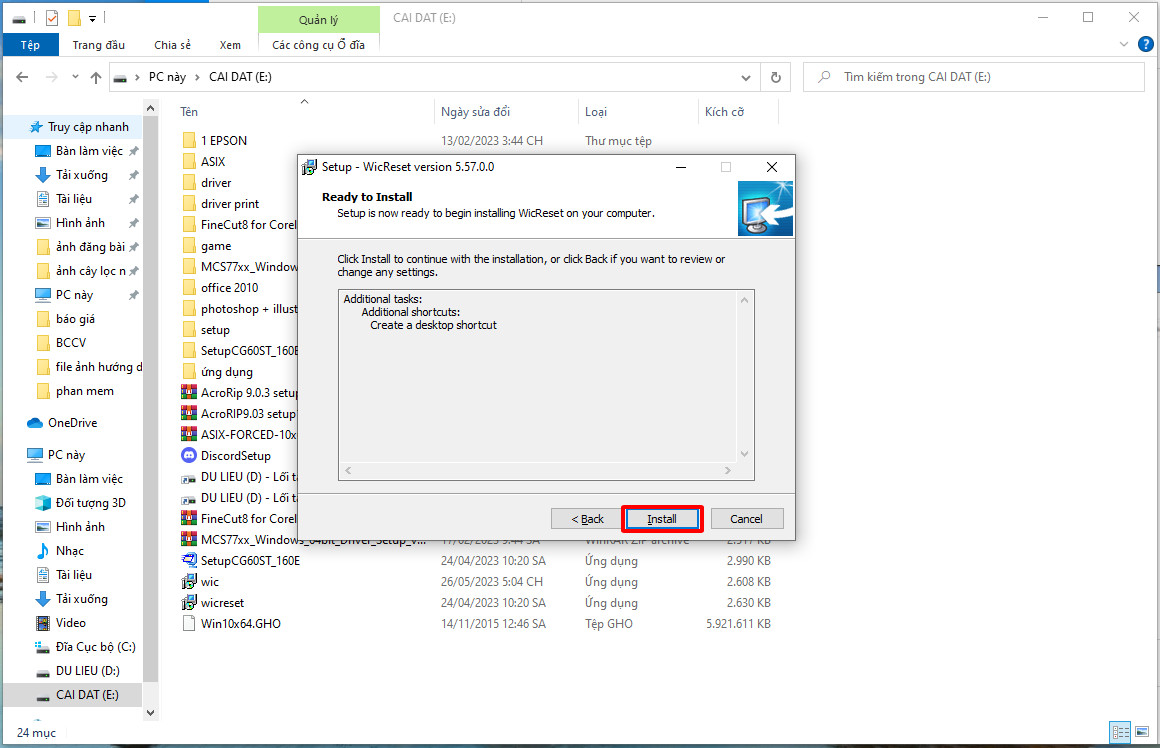Sort by the Loại column header
The height and width of the screenshot is (748, 1160).
[x=596, y=112]
